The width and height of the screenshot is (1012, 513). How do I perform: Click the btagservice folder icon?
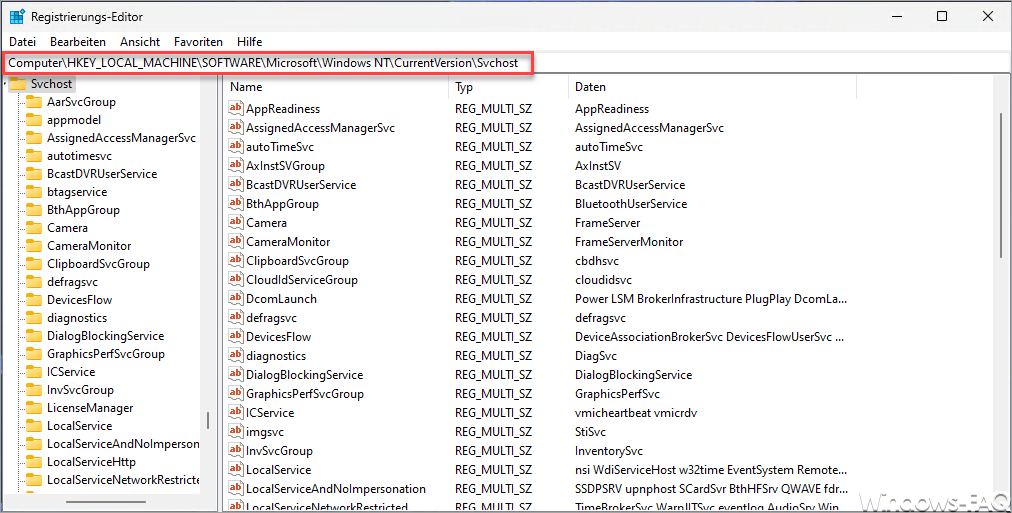click(34, 192)
